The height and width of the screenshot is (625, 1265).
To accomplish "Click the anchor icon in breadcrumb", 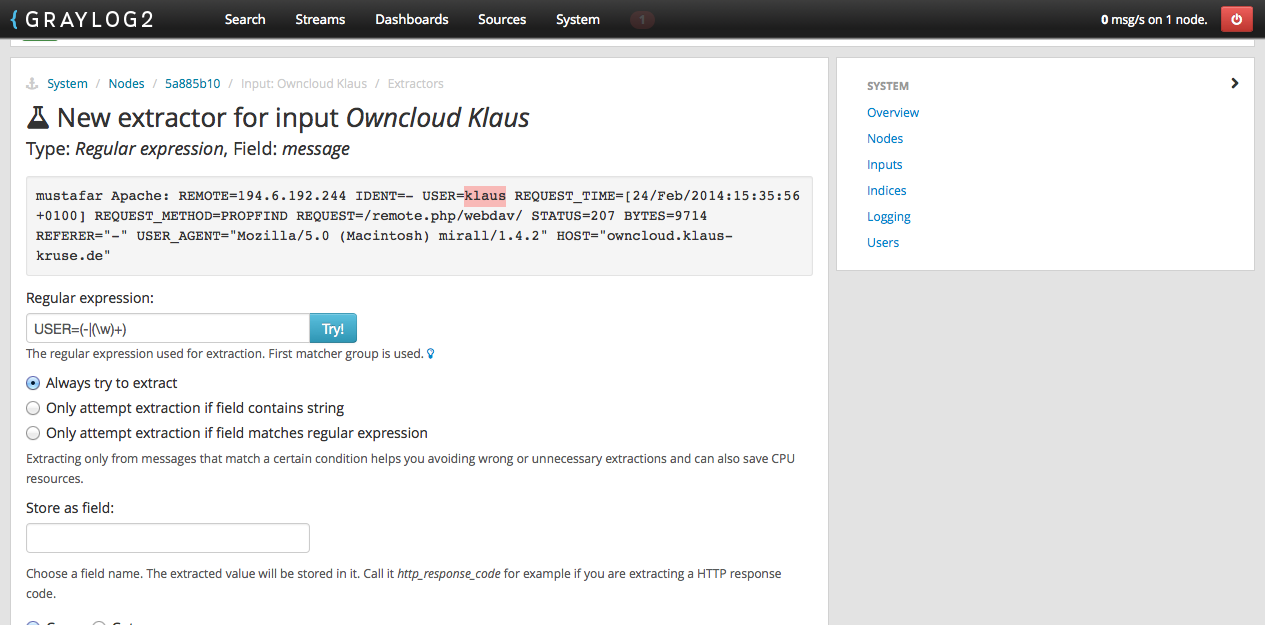I will click(x=31, y=84).
